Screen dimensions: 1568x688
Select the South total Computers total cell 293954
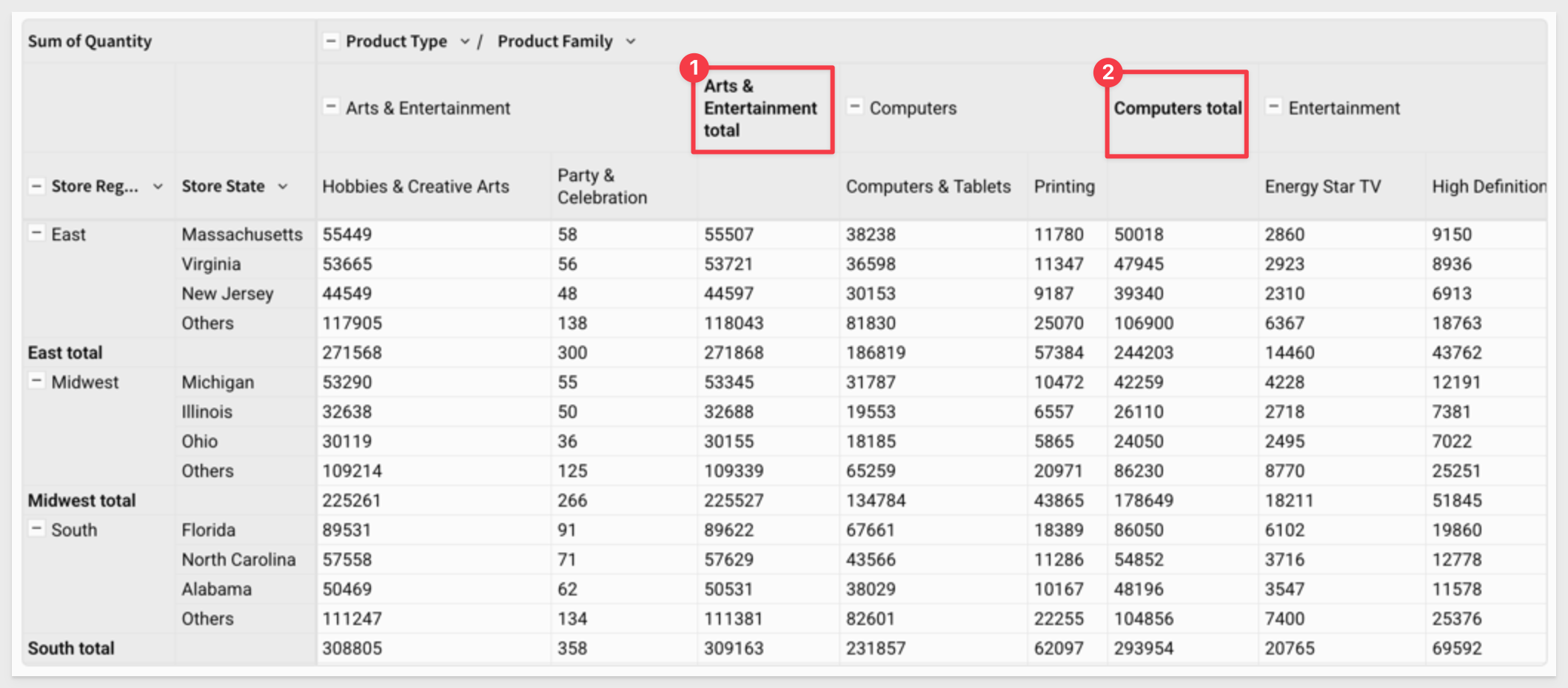point(1144,648)
